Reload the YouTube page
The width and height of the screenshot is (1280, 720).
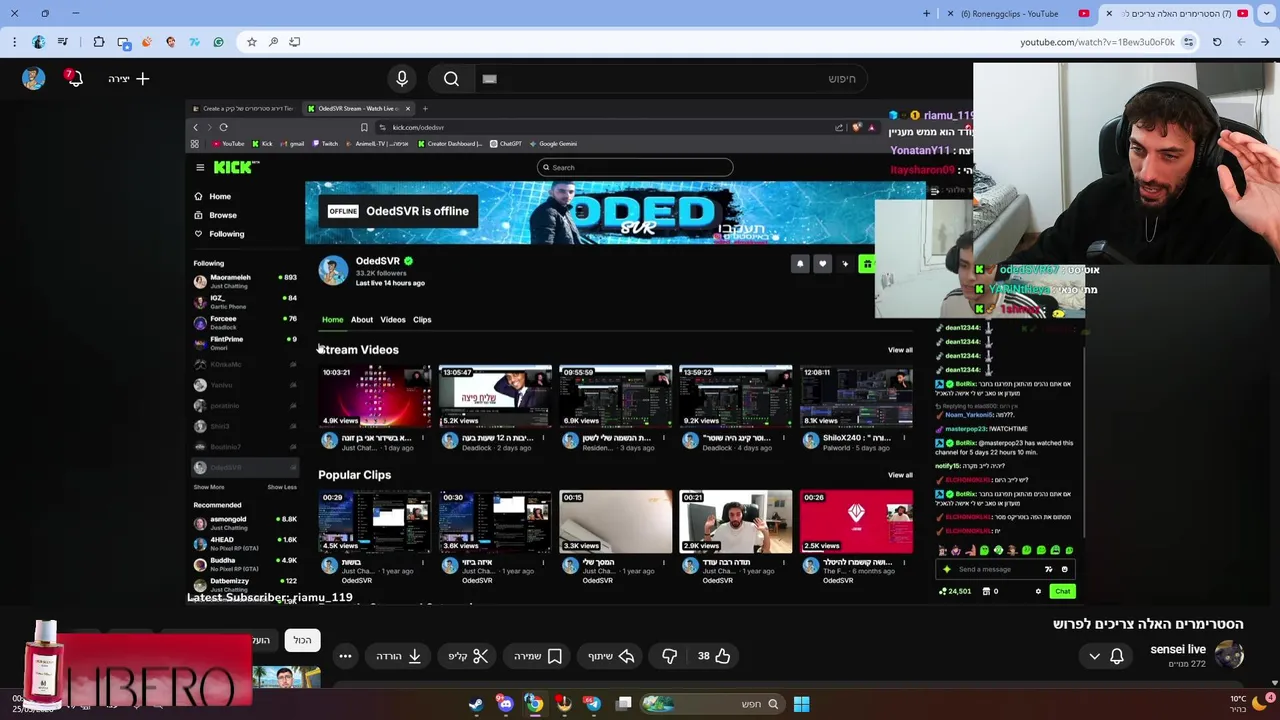[x=1217, y=42]
